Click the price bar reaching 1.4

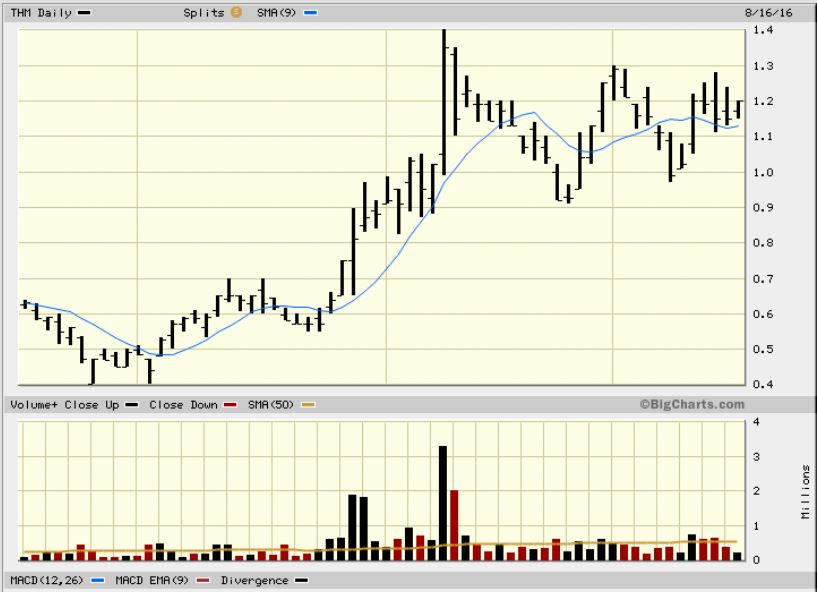click(x=444, y=103)
